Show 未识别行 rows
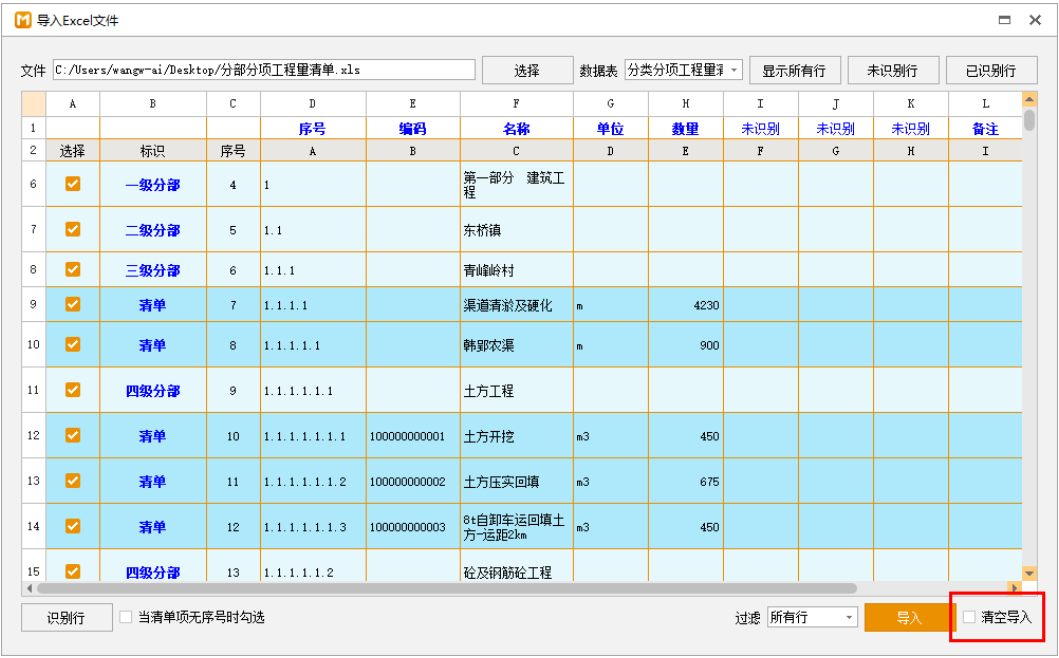This screenshot has height=658, width=1059. (891, 70)
